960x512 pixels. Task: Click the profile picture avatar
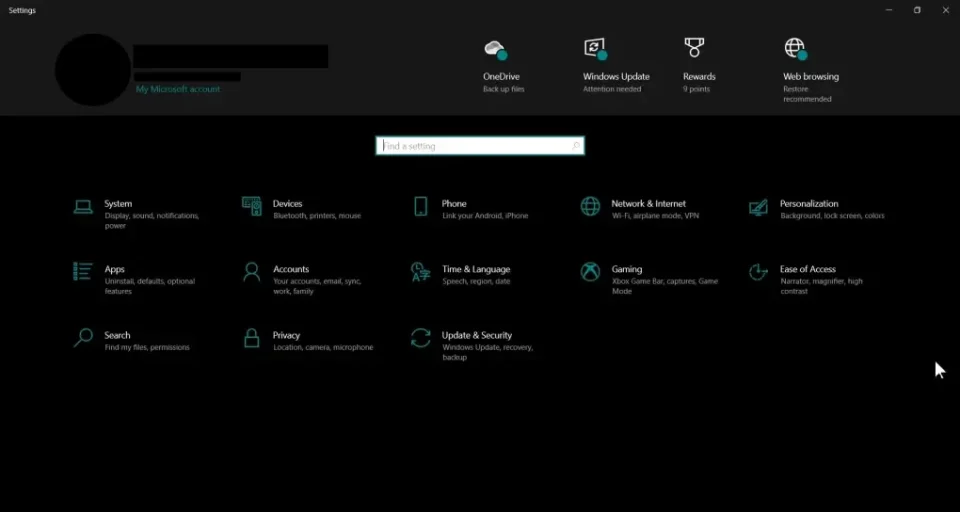point(92,70)
